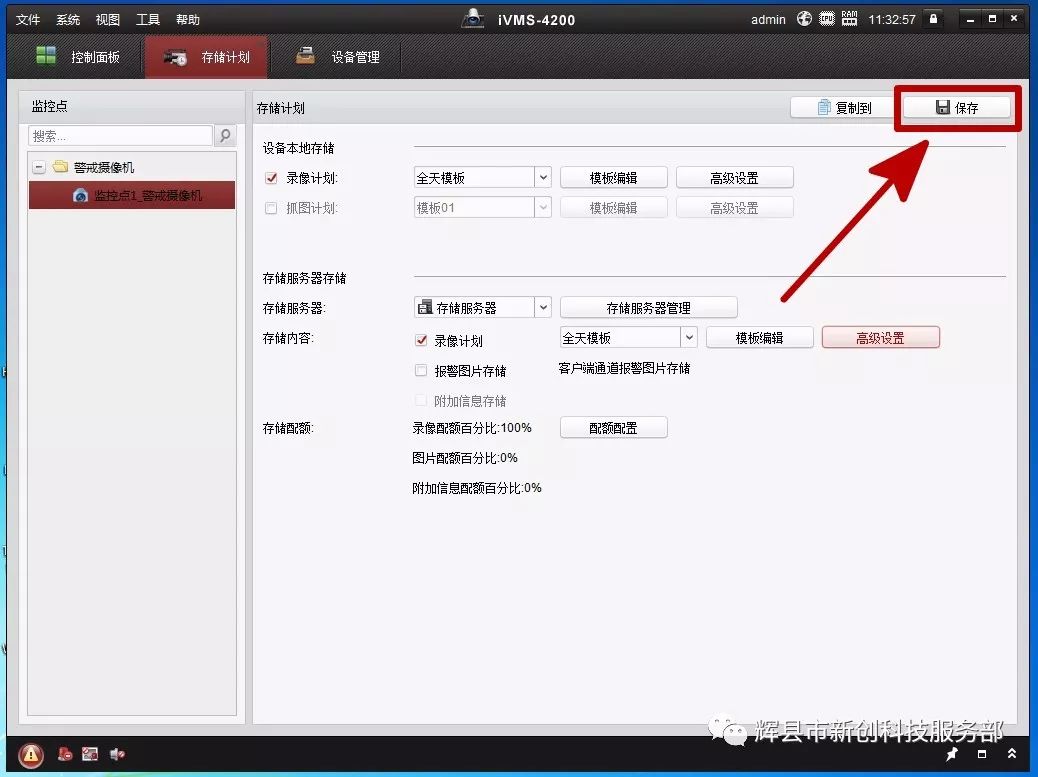The image size is (1038, 777).
Task: Open the 视图 menu
Action: coord(108,20)
